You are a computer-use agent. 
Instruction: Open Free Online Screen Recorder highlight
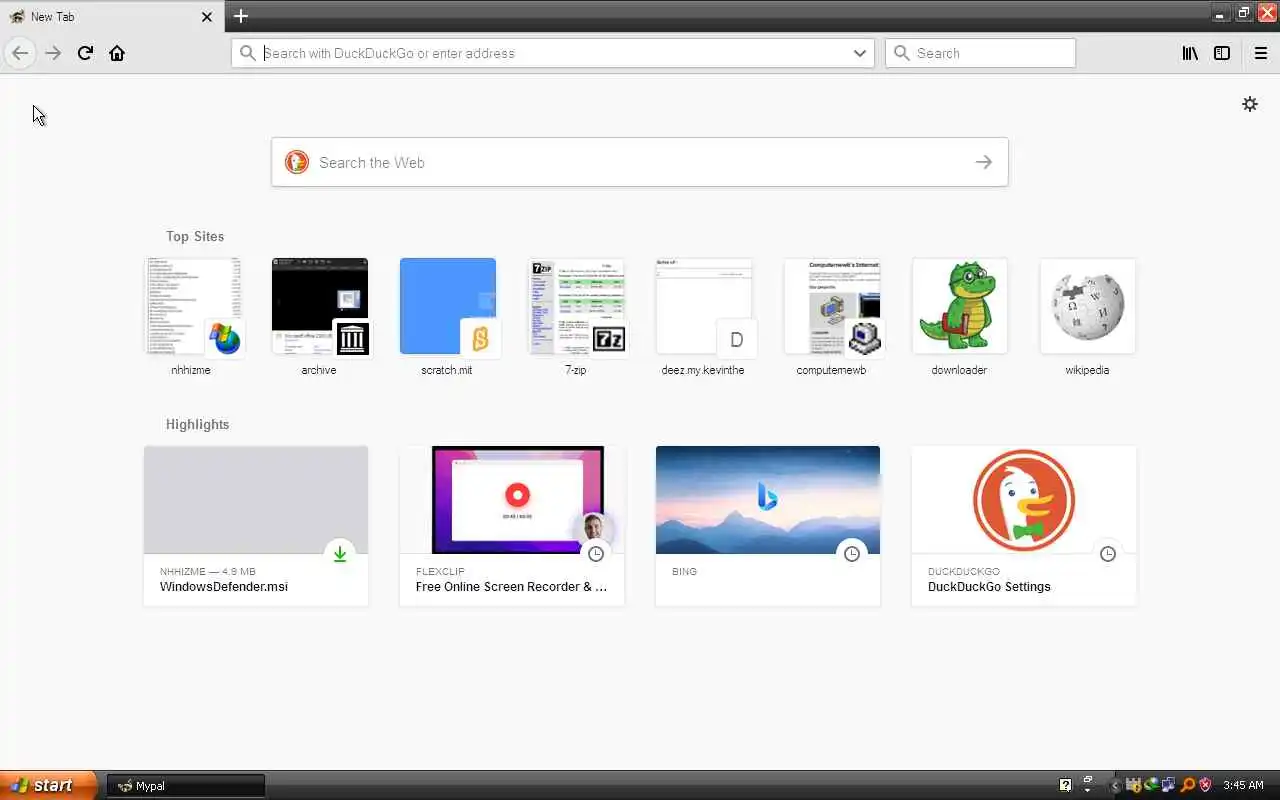pos(512,526)
